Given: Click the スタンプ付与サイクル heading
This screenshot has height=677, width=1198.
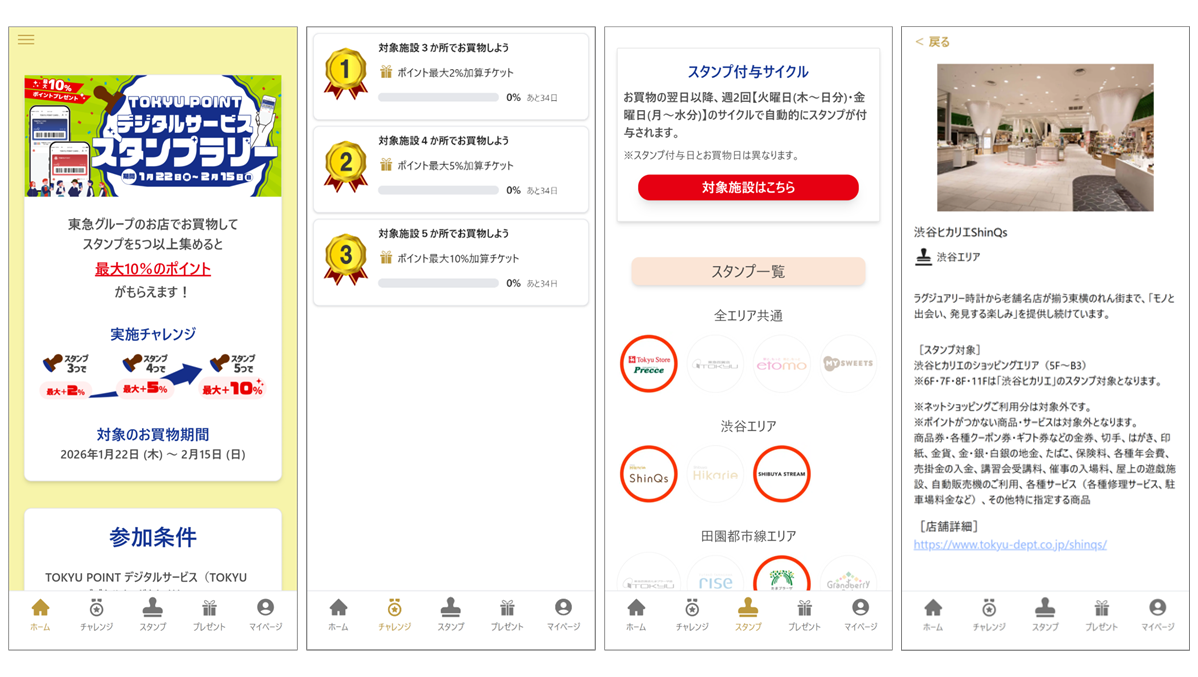Looking at the screenshot, I should (748, 72).
